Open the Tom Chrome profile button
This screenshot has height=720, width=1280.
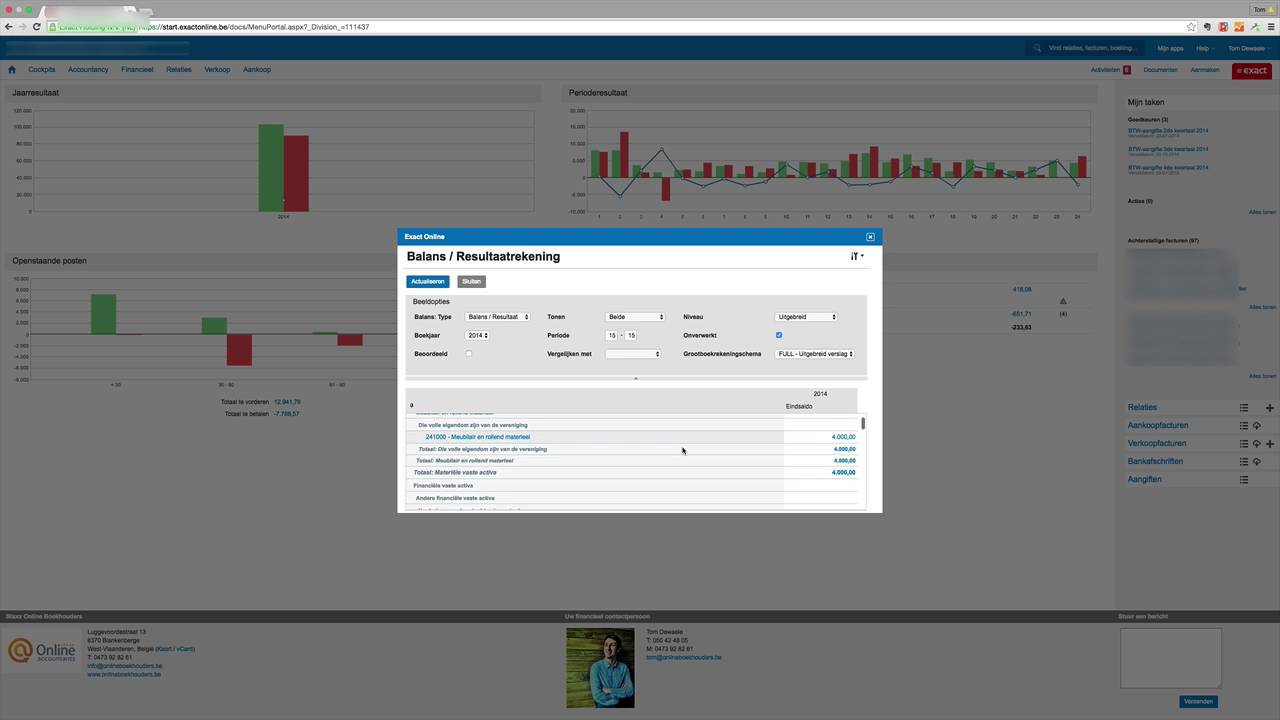(x=1265, y=9)
